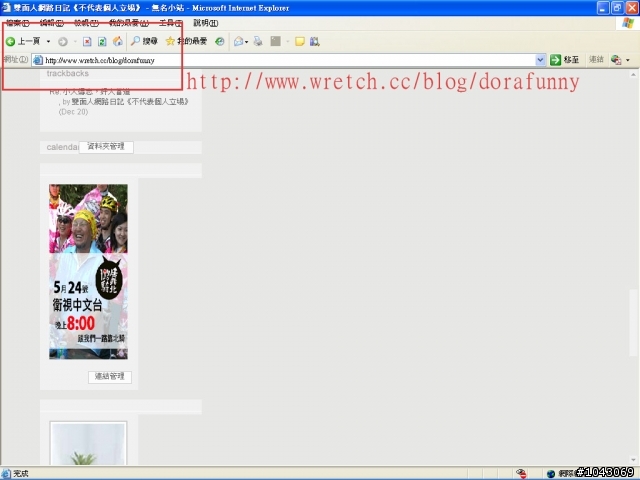Click the Mail envelope toolbar icon
Screen dimensions: 640x480
[x=238, y=41]
